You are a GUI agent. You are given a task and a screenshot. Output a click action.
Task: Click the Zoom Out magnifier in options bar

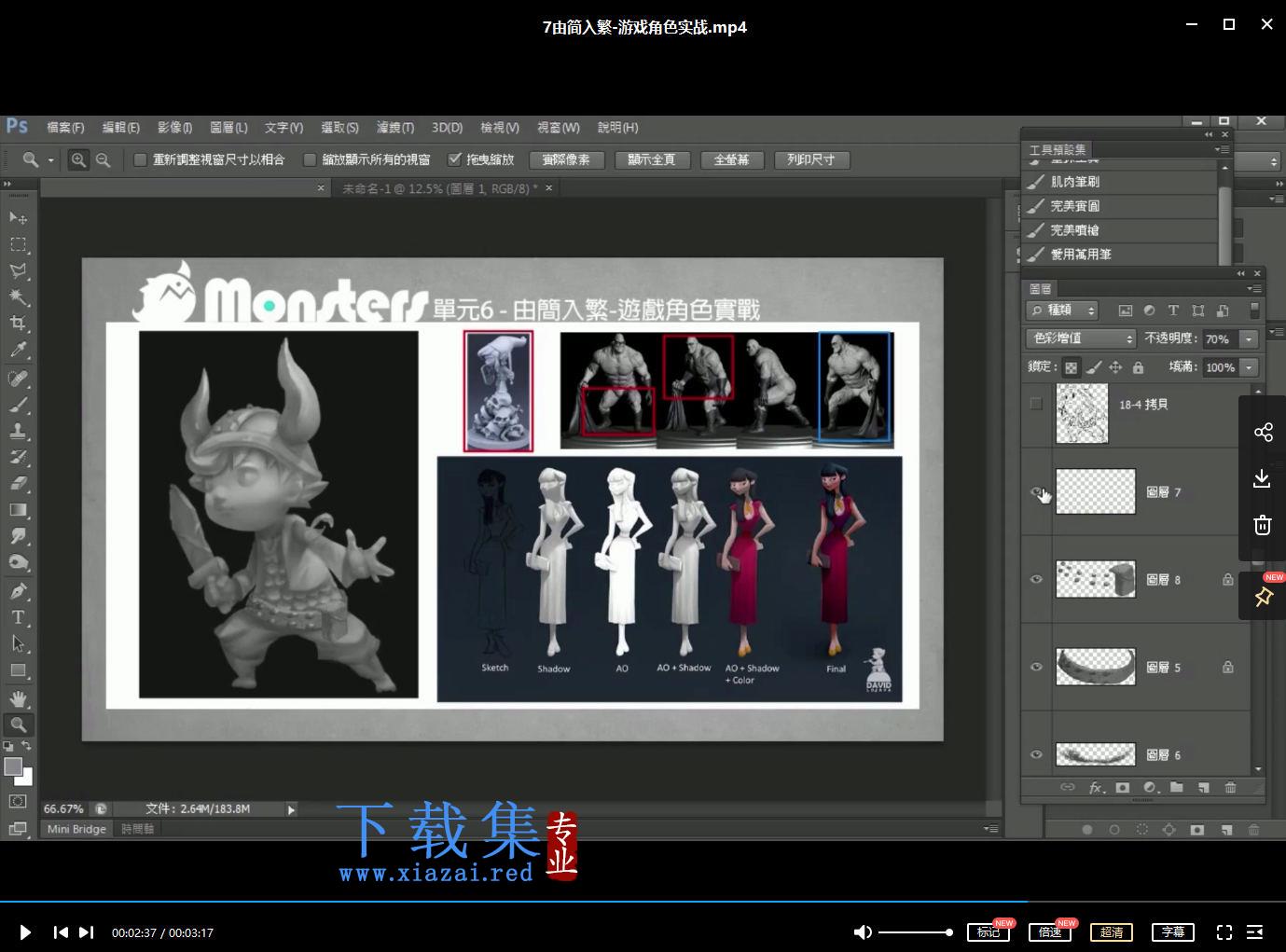104,160
